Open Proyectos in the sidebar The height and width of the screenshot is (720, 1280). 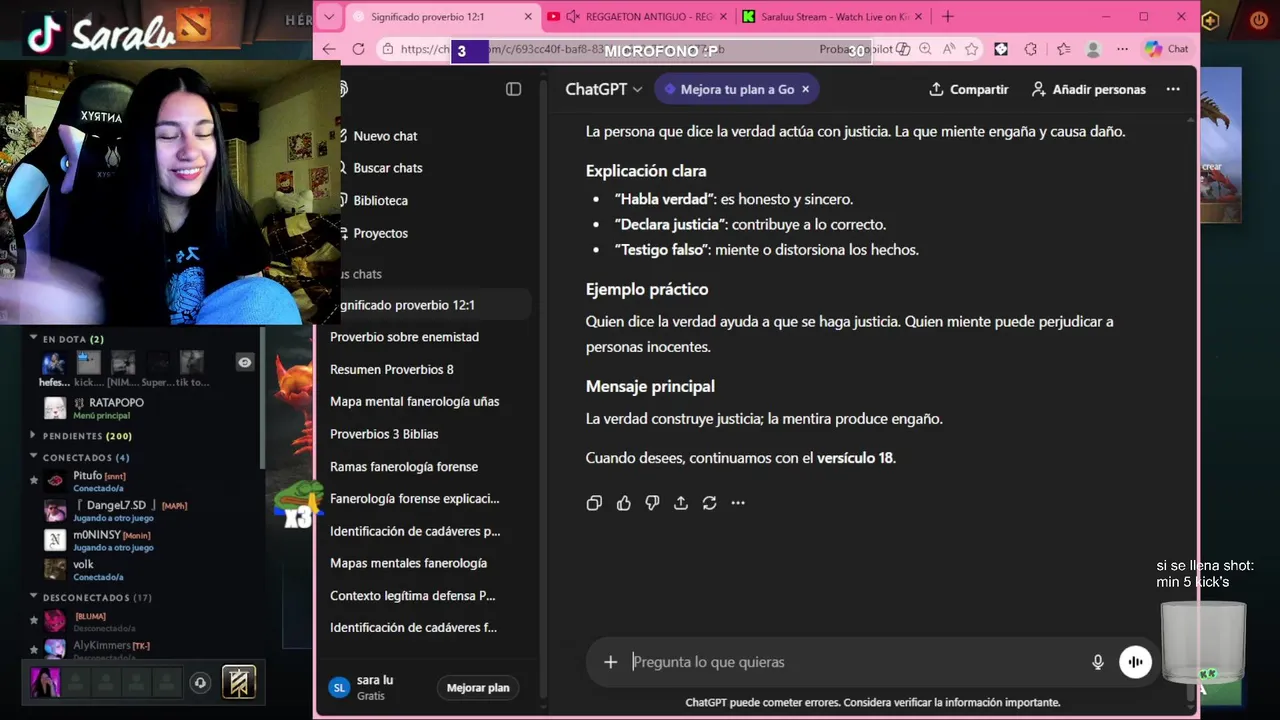(380, 233)
